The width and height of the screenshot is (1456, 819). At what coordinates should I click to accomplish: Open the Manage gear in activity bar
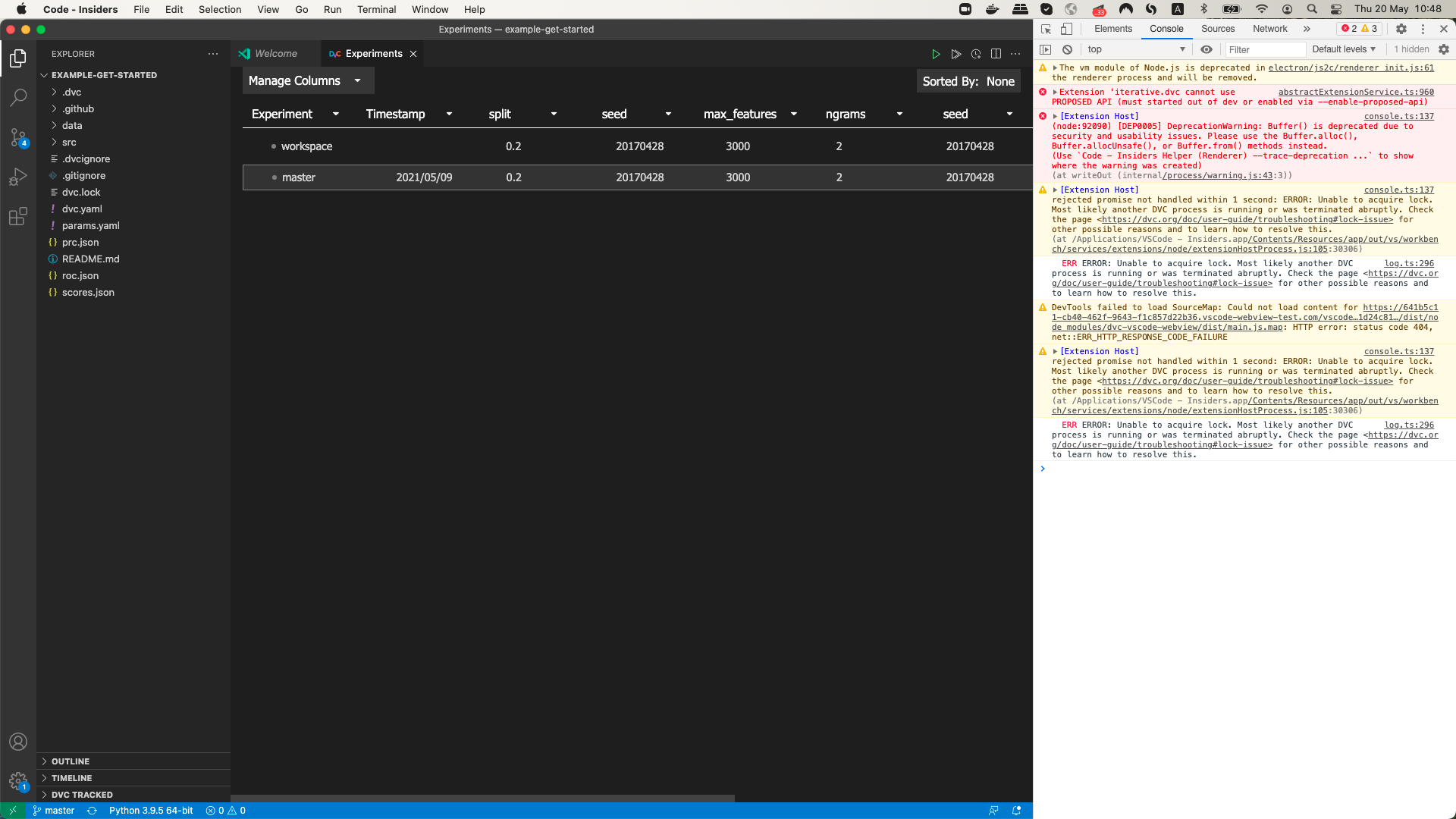coord(18,781)
